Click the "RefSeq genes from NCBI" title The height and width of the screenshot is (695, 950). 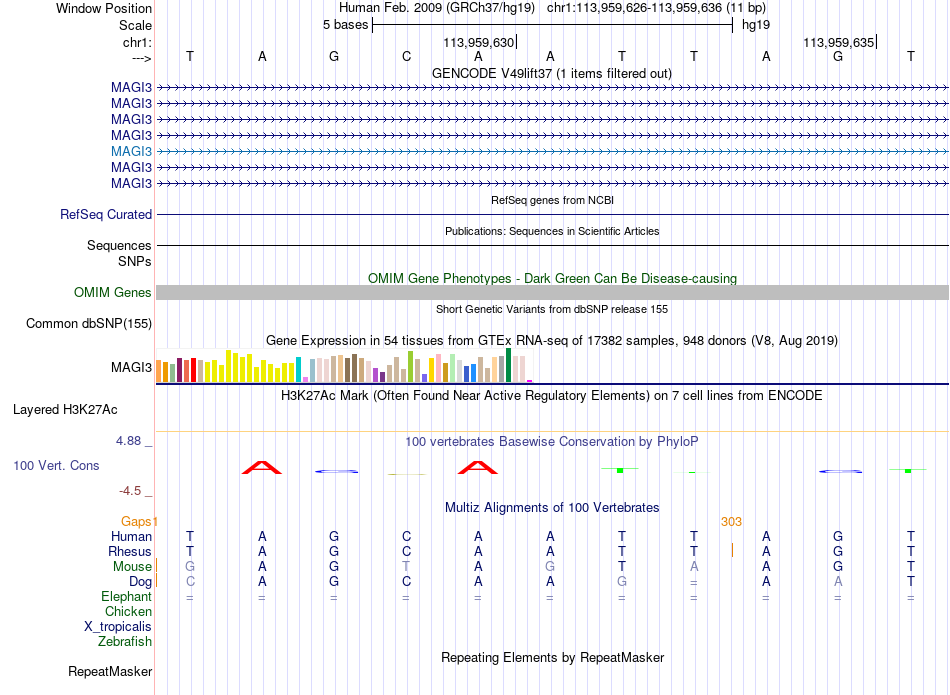553,200
